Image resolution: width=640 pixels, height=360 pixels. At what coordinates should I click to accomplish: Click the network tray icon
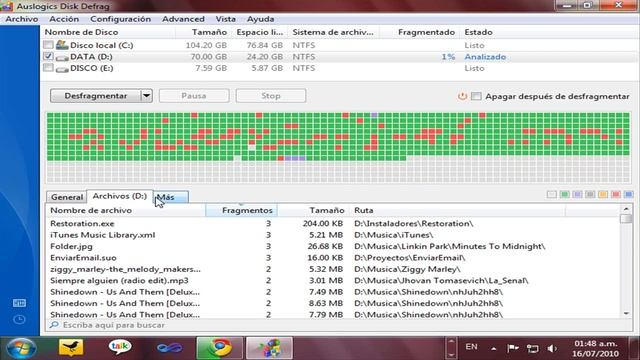(x=532, y=349)
